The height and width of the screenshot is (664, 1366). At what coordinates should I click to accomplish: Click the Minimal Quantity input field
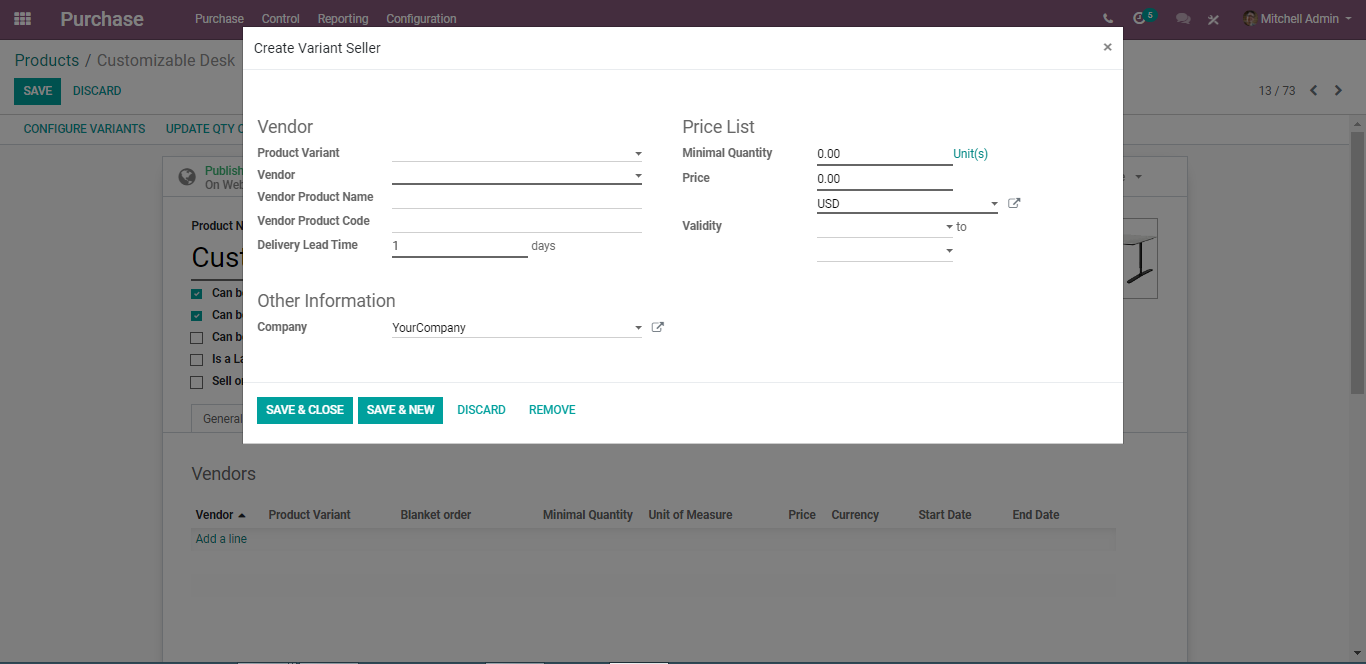[x=884, y=154]
